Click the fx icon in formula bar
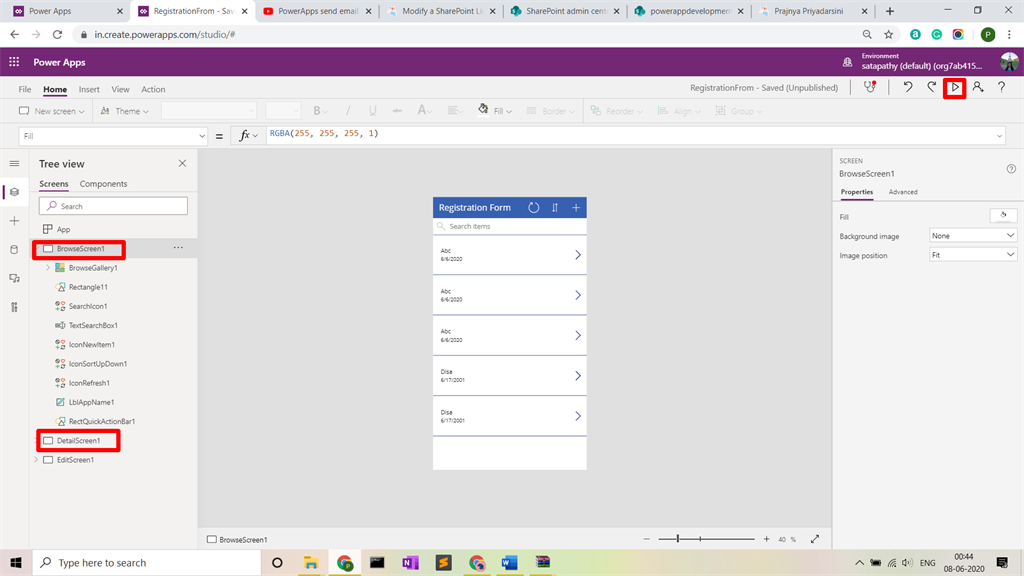Image resolution: width=1024 pixels, height=576 pixels. [247, 133]
